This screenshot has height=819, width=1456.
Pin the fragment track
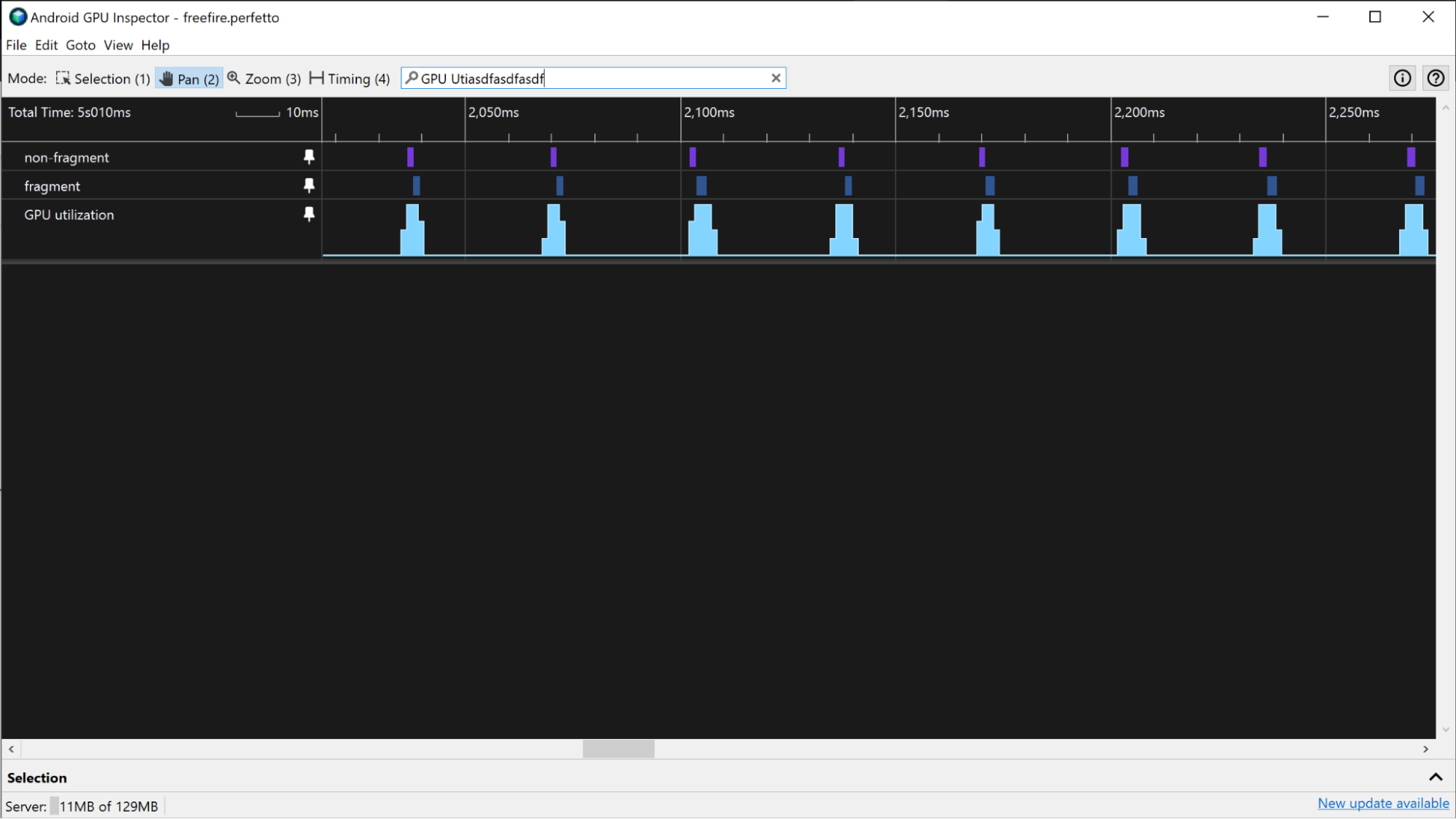(x=309, y=185)
